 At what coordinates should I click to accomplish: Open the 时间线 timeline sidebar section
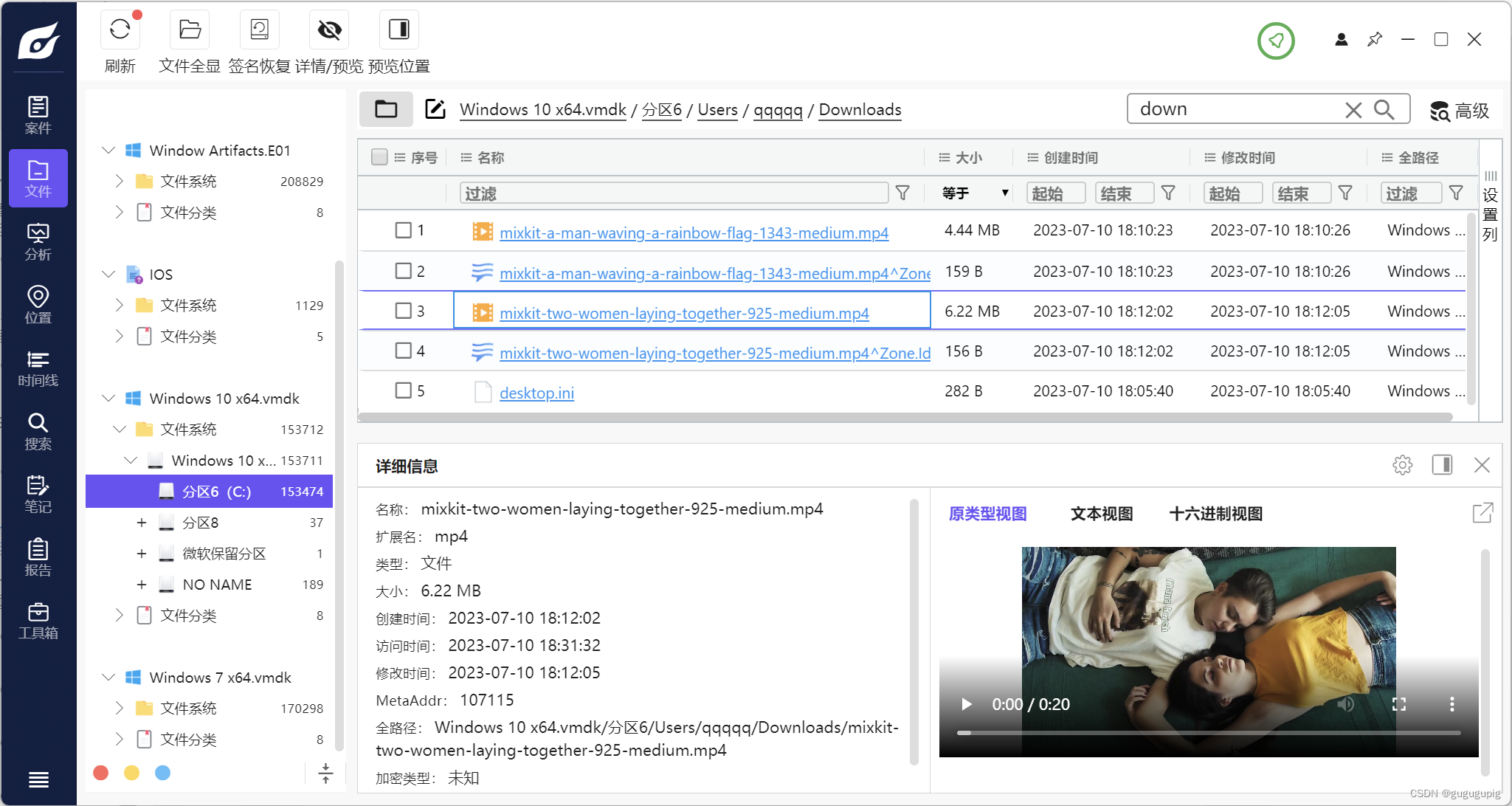38,368
